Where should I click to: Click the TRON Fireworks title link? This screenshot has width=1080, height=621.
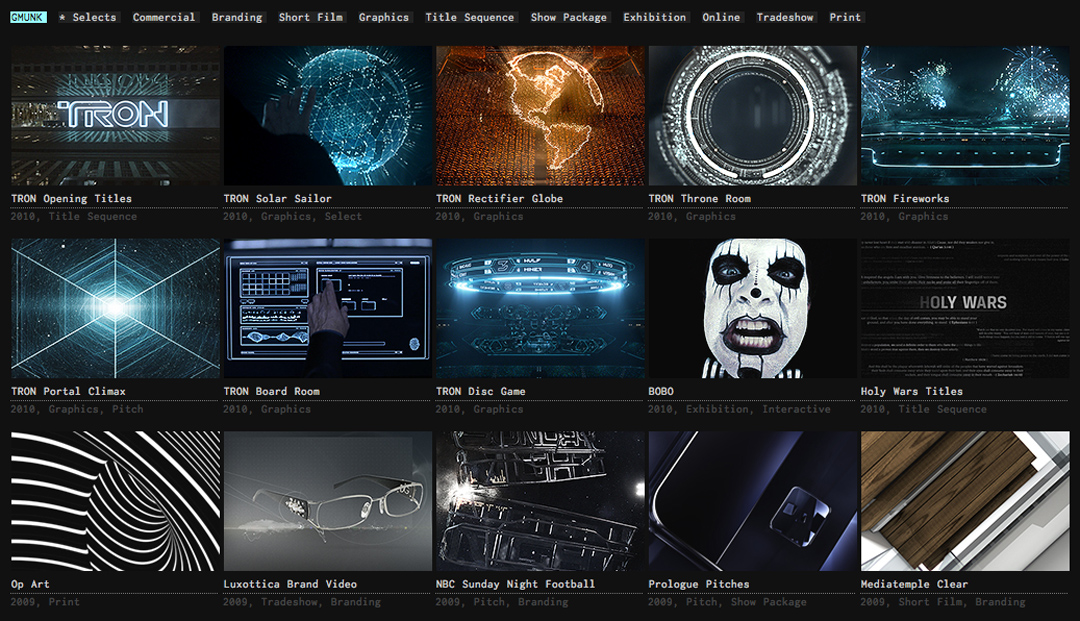(903, 199)
